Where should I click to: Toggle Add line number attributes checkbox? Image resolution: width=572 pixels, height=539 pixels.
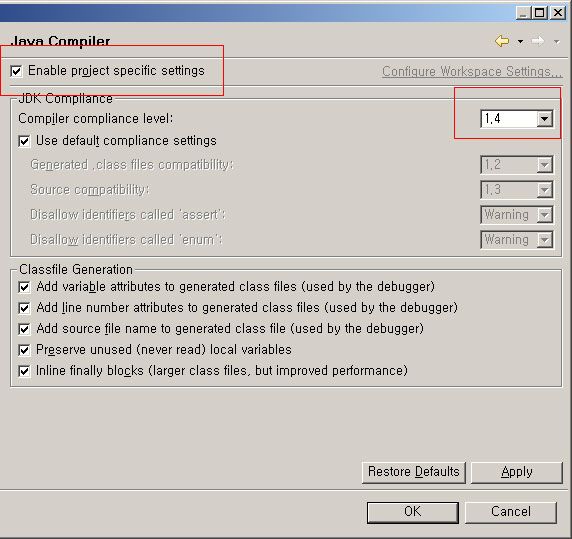click(x=24, y=308)
